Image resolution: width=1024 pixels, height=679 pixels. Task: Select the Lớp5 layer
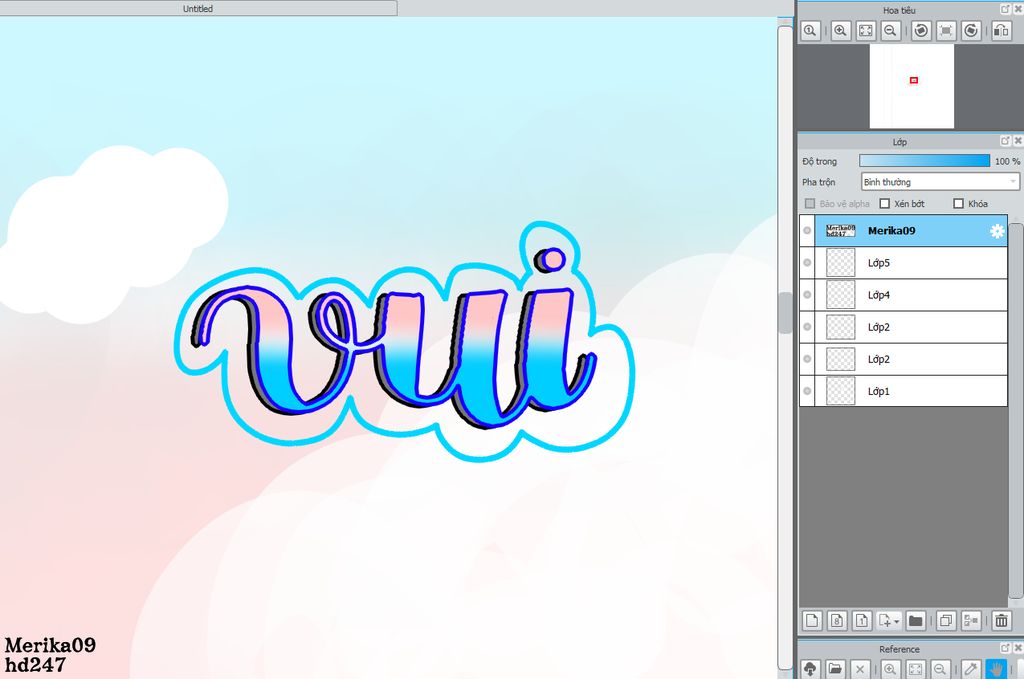[x=904, y=262]
